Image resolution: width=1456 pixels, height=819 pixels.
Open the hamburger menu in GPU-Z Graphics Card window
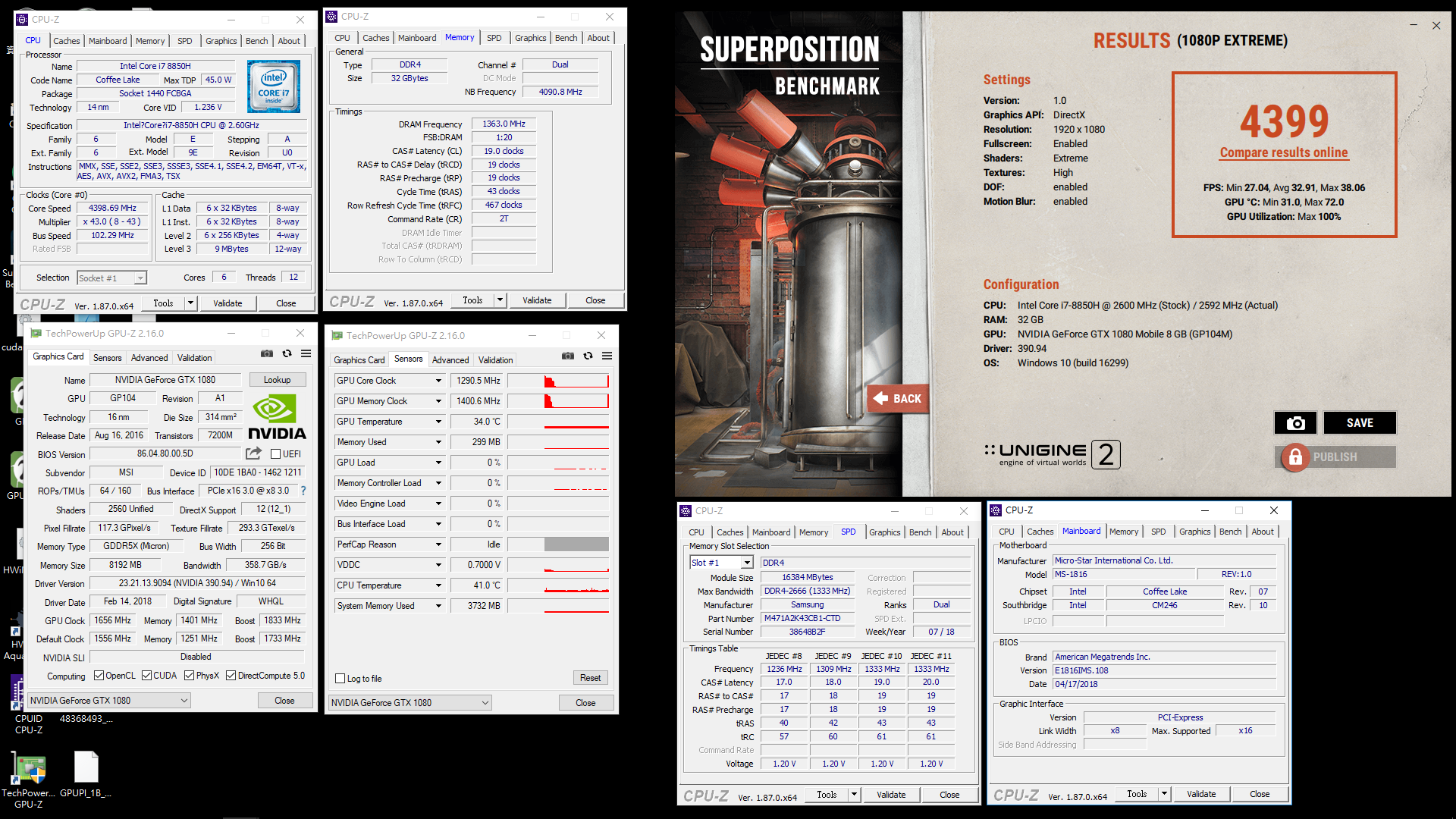tap(306, 353)
